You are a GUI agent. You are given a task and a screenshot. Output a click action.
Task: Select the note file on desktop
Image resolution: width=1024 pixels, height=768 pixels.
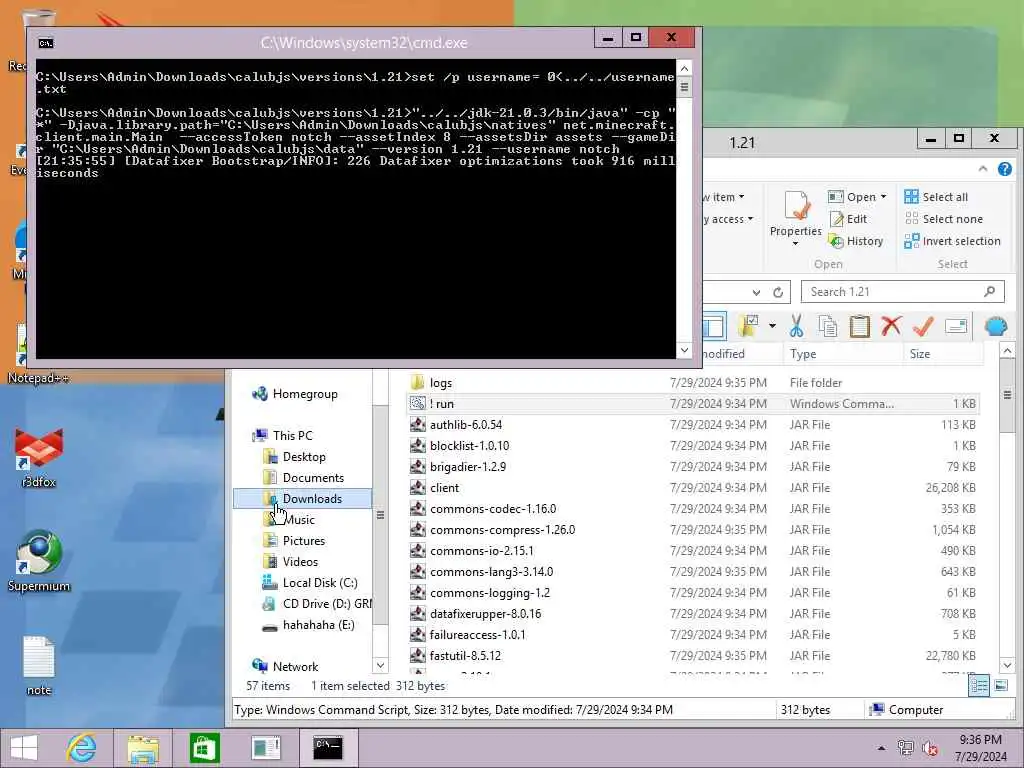click(39, 666)
